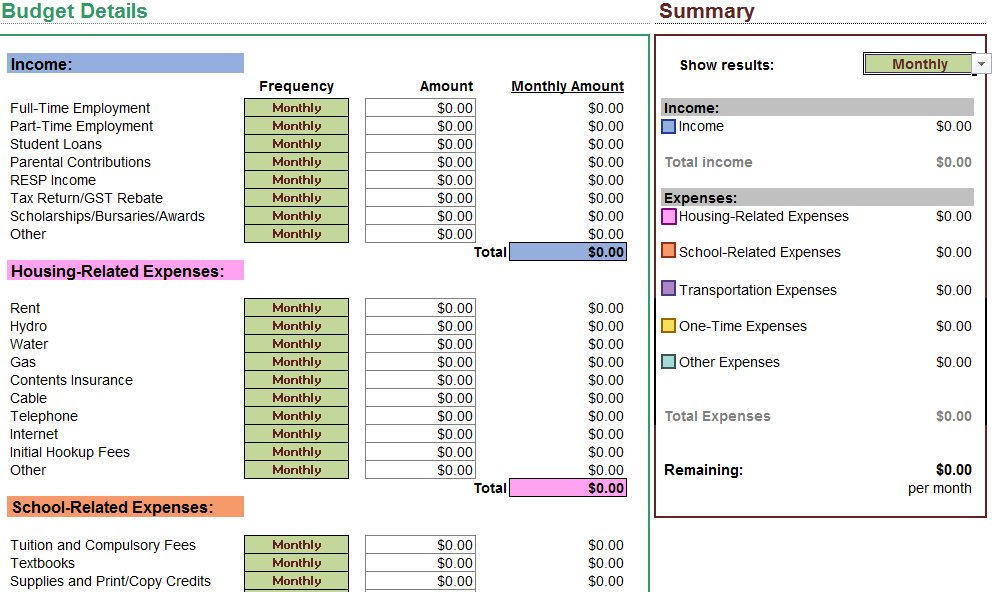Open the Show results dropdown arrow
The height and width of the screenshot is (592, 994).
[x=981, y=64]
